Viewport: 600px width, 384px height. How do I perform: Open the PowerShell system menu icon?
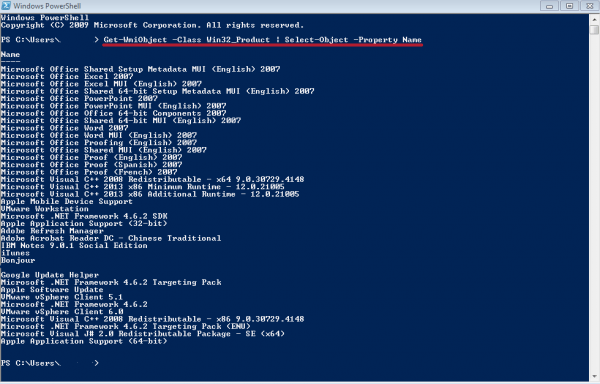tap(6, 6)
